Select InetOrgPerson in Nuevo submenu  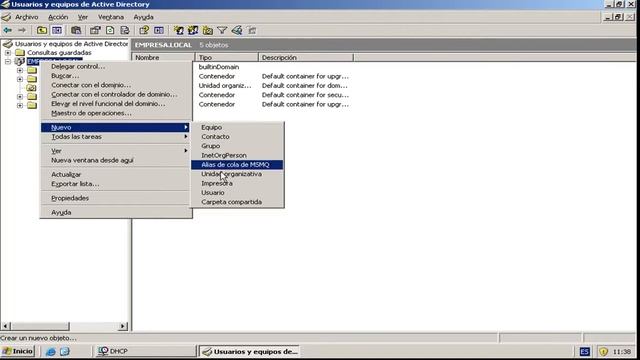click(237, 156)
